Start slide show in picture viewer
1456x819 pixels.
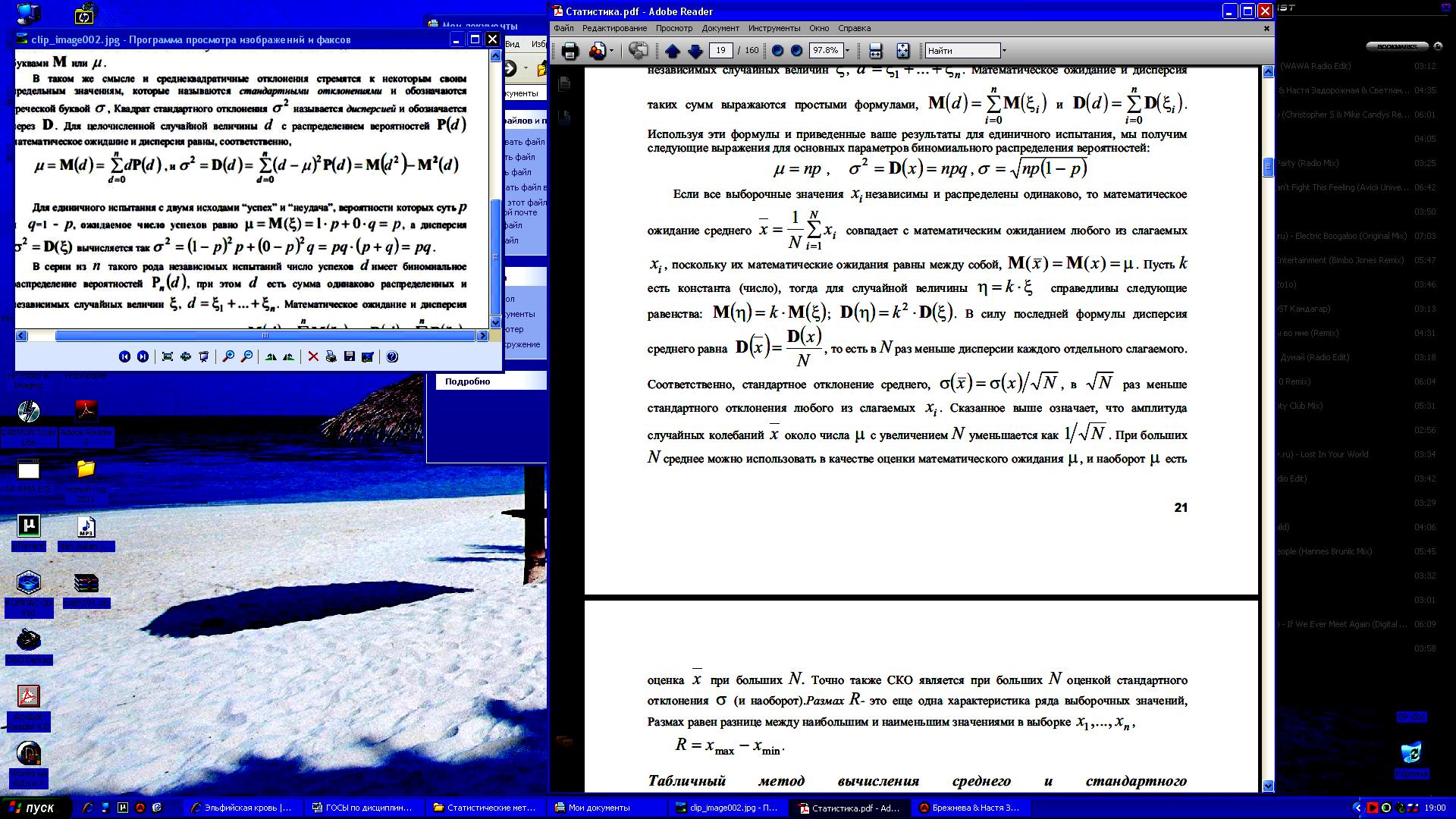204,356
